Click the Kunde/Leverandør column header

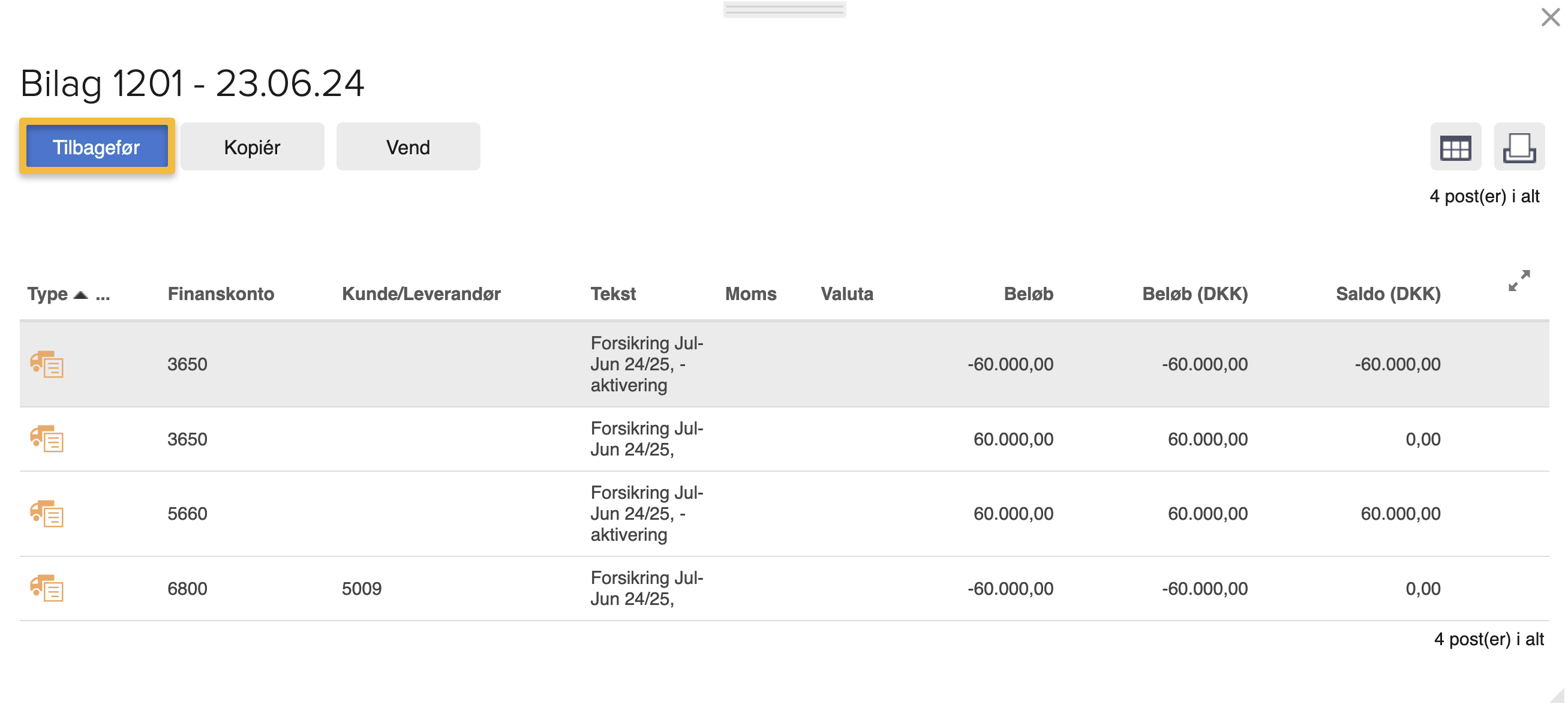pyautogui.click(x=420, y=294)
